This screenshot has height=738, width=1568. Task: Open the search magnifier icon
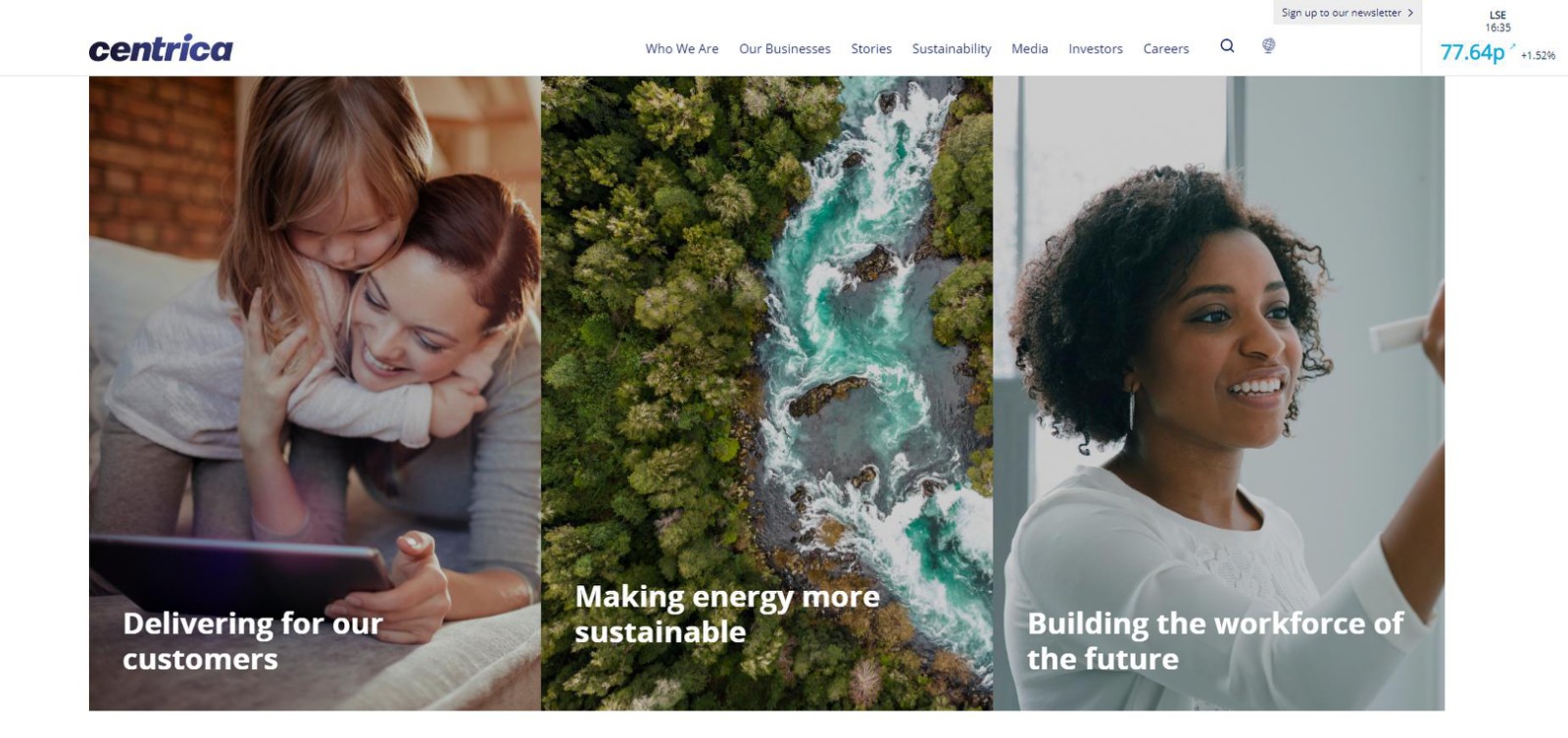point(1227,46)
